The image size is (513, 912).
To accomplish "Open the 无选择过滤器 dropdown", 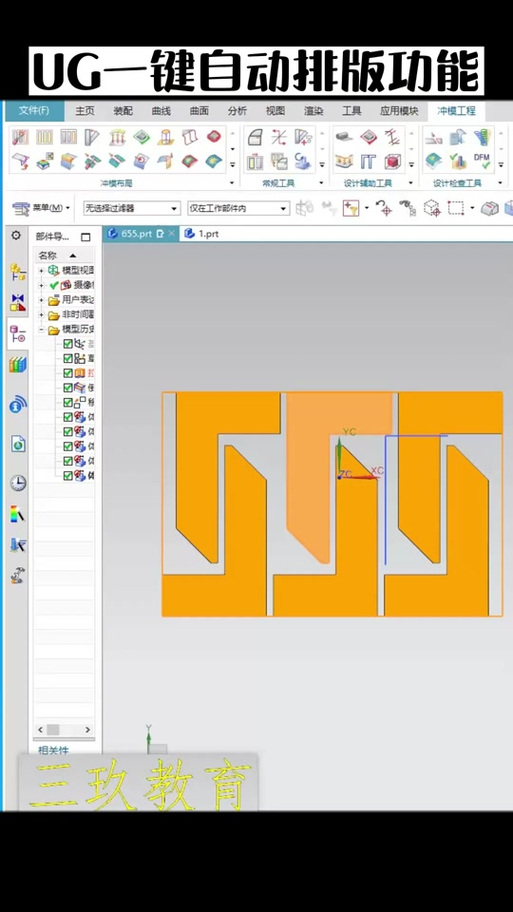I will tap(131, 208).
